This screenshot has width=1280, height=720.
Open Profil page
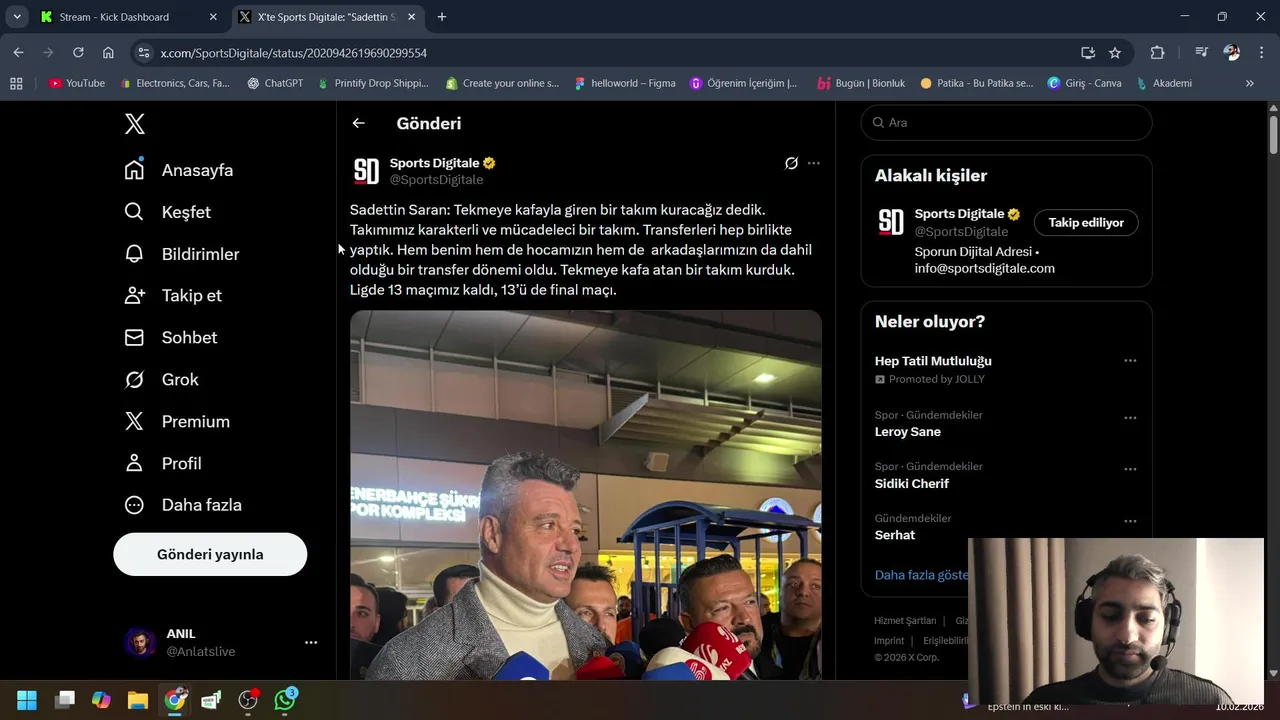[163, 464]
